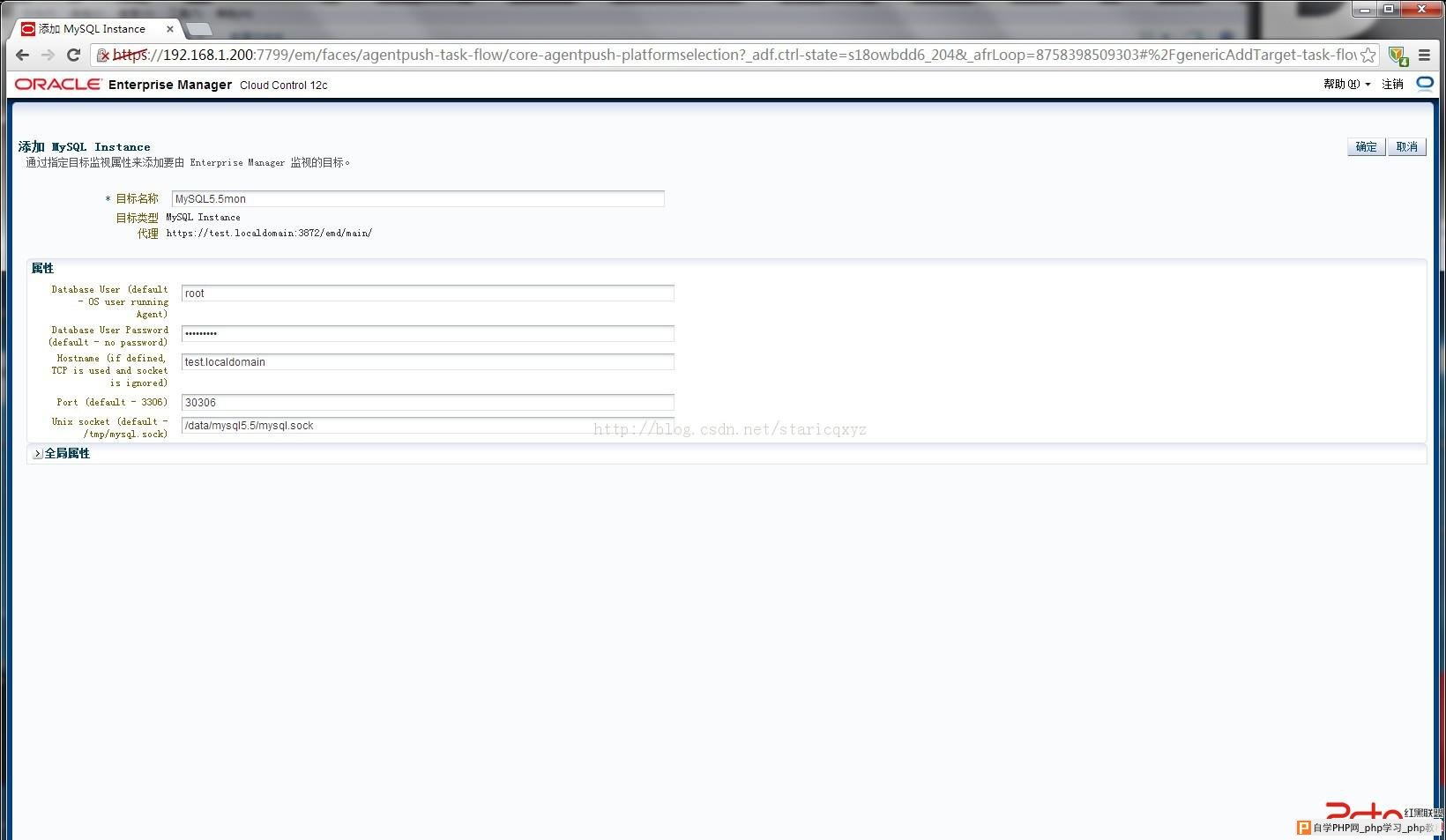Screen dimensions: 1446x840
Task: Click the green shield extension icon
Action: (1398, 56)
